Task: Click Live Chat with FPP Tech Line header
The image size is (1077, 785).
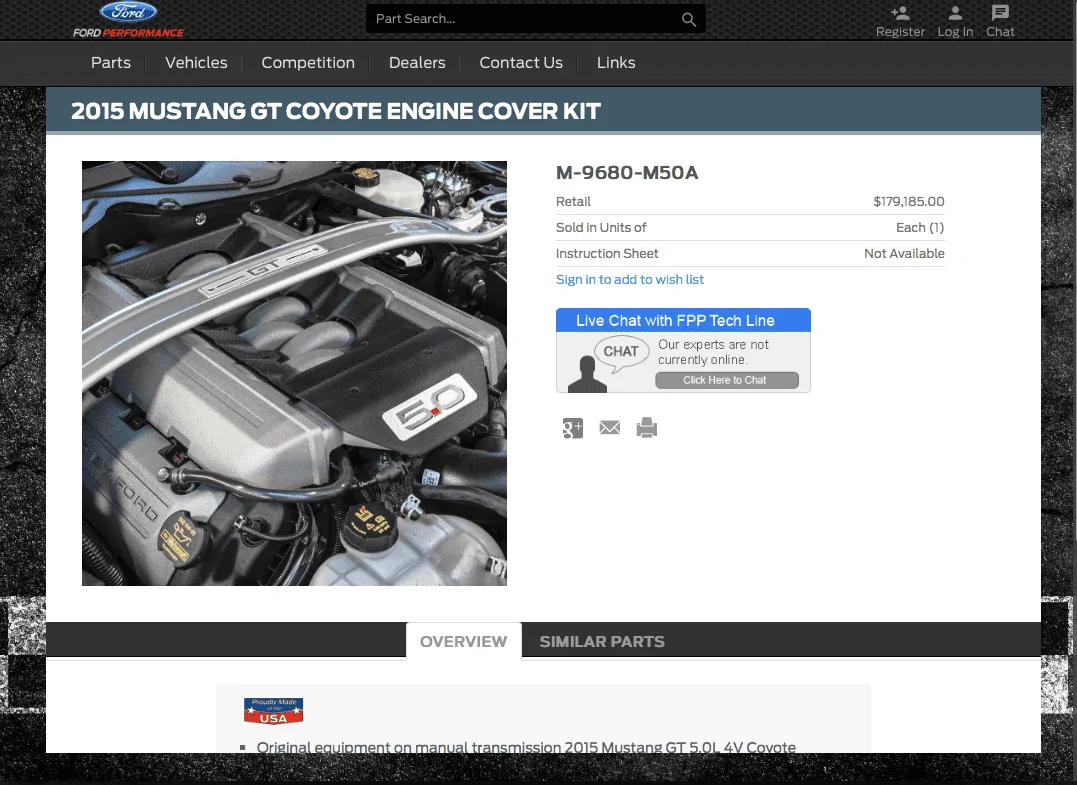Action: (x=683, y=321)
